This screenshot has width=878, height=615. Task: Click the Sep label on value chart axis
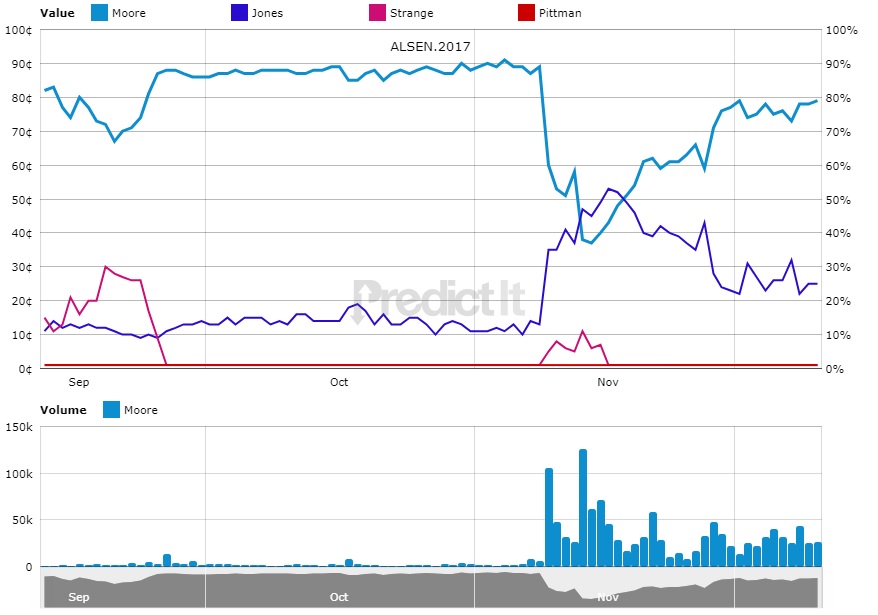pos(79,382)
